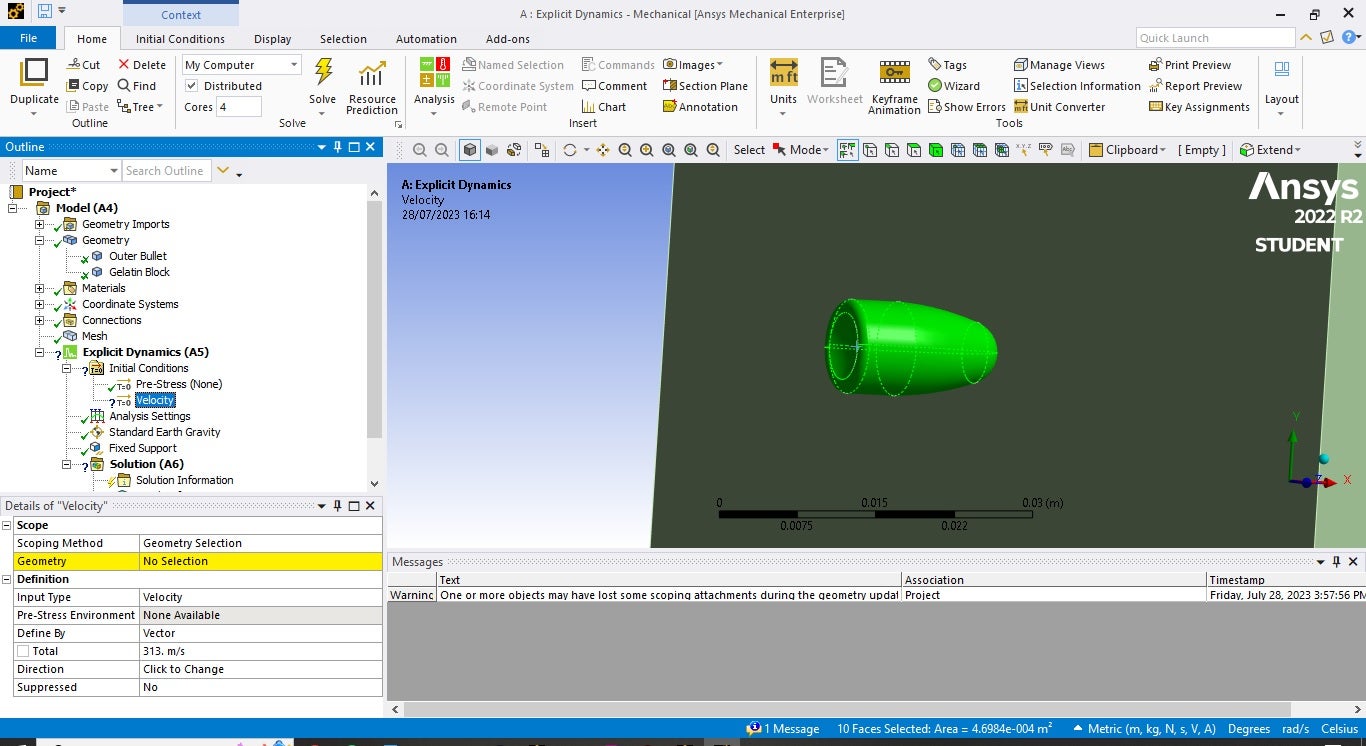
Task: Open the File menu tab
Action: (29, 38)
